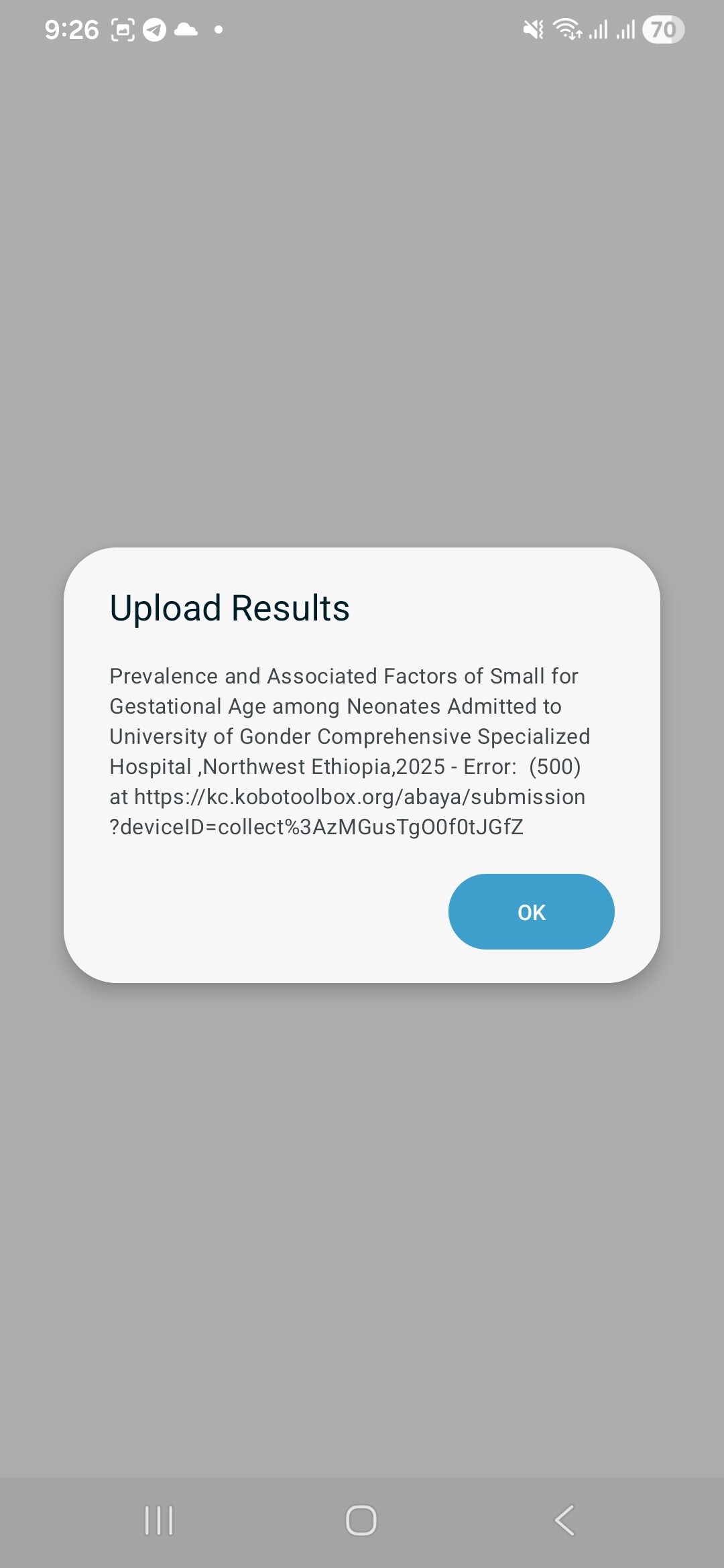
Task: Tap the muted sound status icon
Action: point(534,29)
